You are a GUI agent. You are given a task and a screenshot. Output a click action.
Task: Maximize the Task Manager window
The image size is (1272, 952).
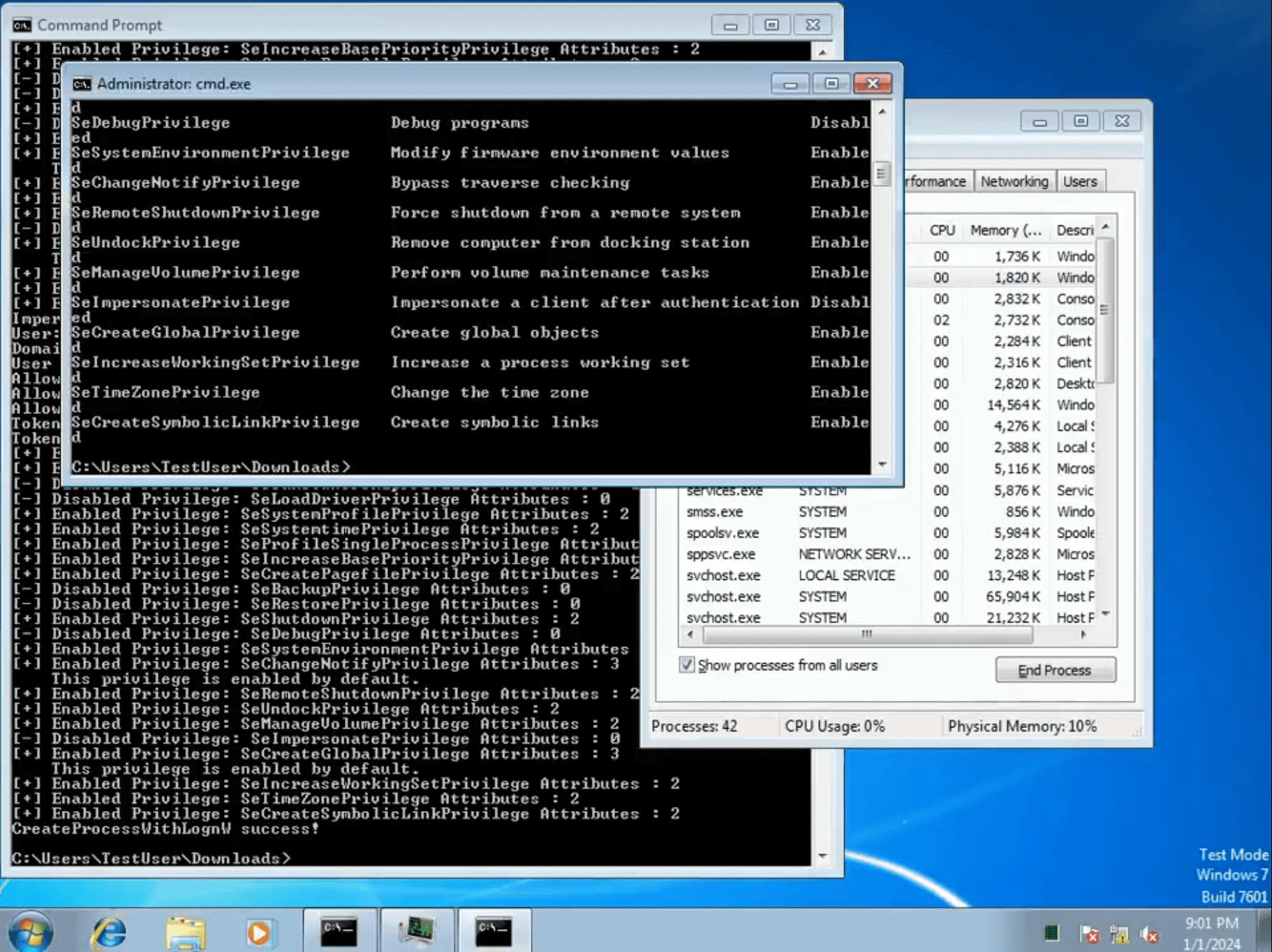(1080, 121)
